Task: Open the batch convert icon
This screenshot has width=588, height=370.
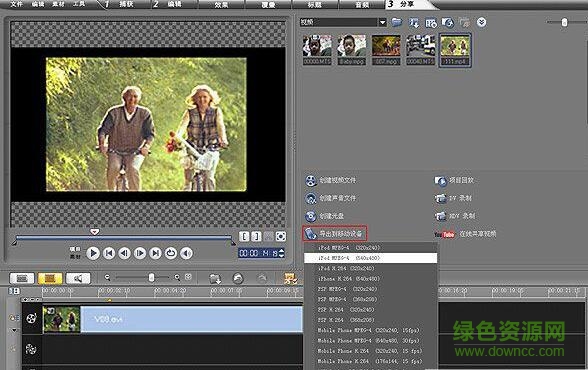Action: pyautogui.click(x=291, y=279)
